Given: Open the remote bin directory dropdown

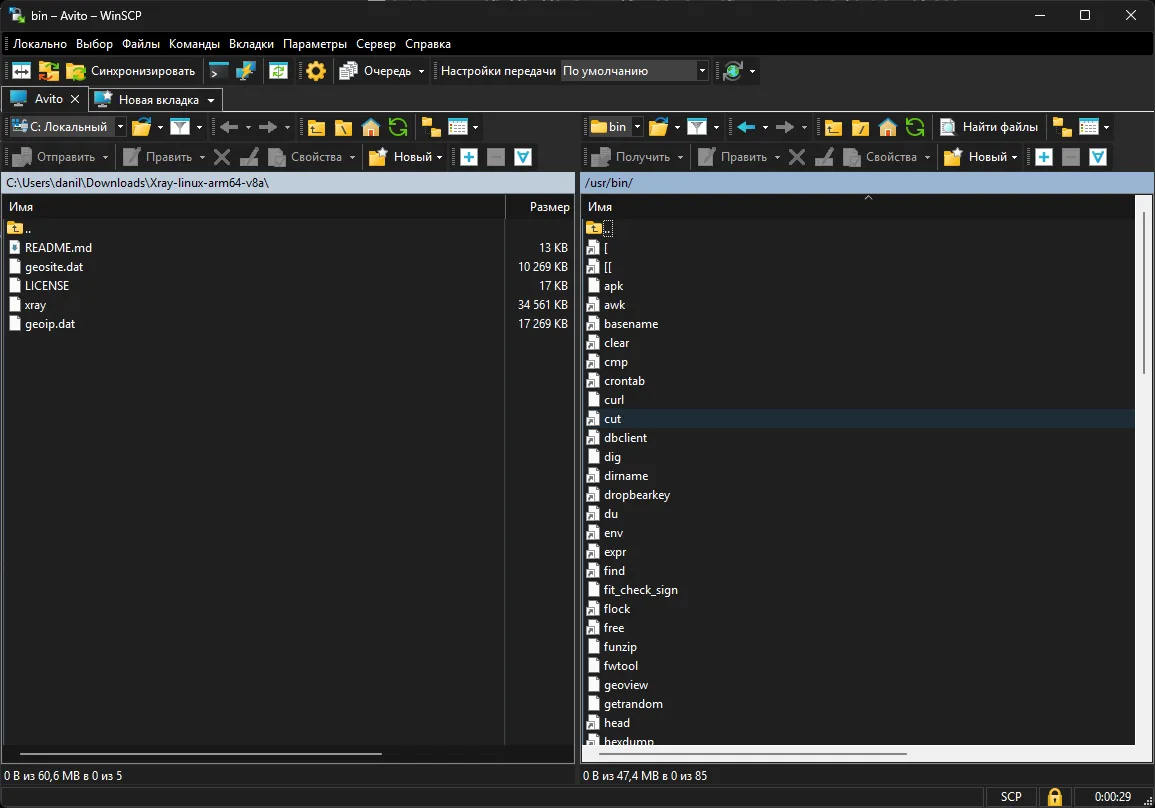Looking at the screenshot, I should pos(616,127).
